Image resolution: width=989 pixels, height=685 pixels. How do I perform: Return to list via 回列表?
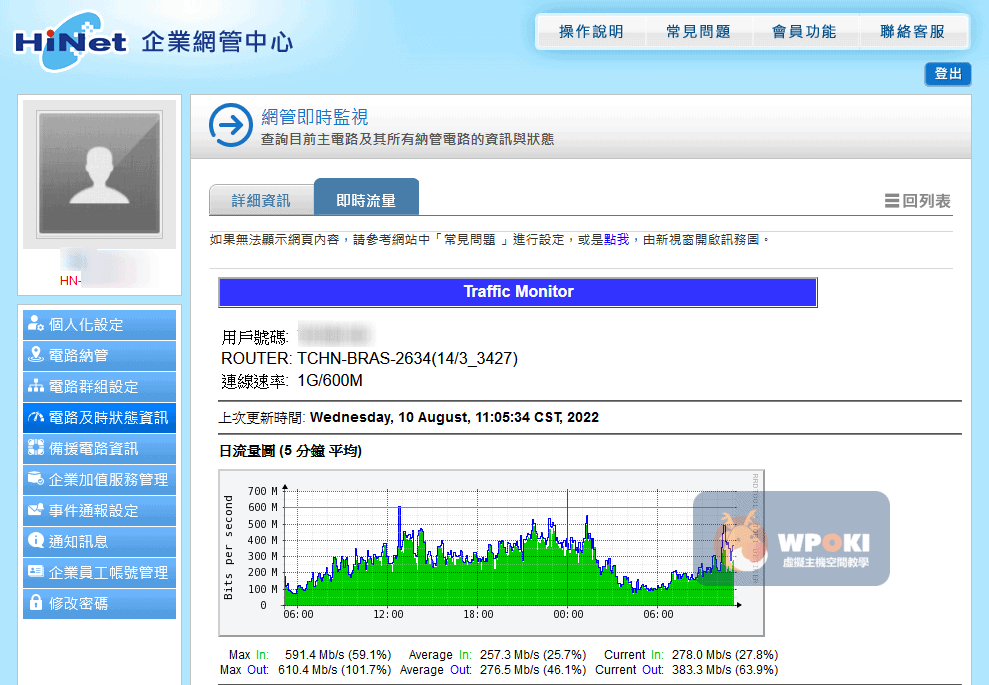(x=917, y=201)
